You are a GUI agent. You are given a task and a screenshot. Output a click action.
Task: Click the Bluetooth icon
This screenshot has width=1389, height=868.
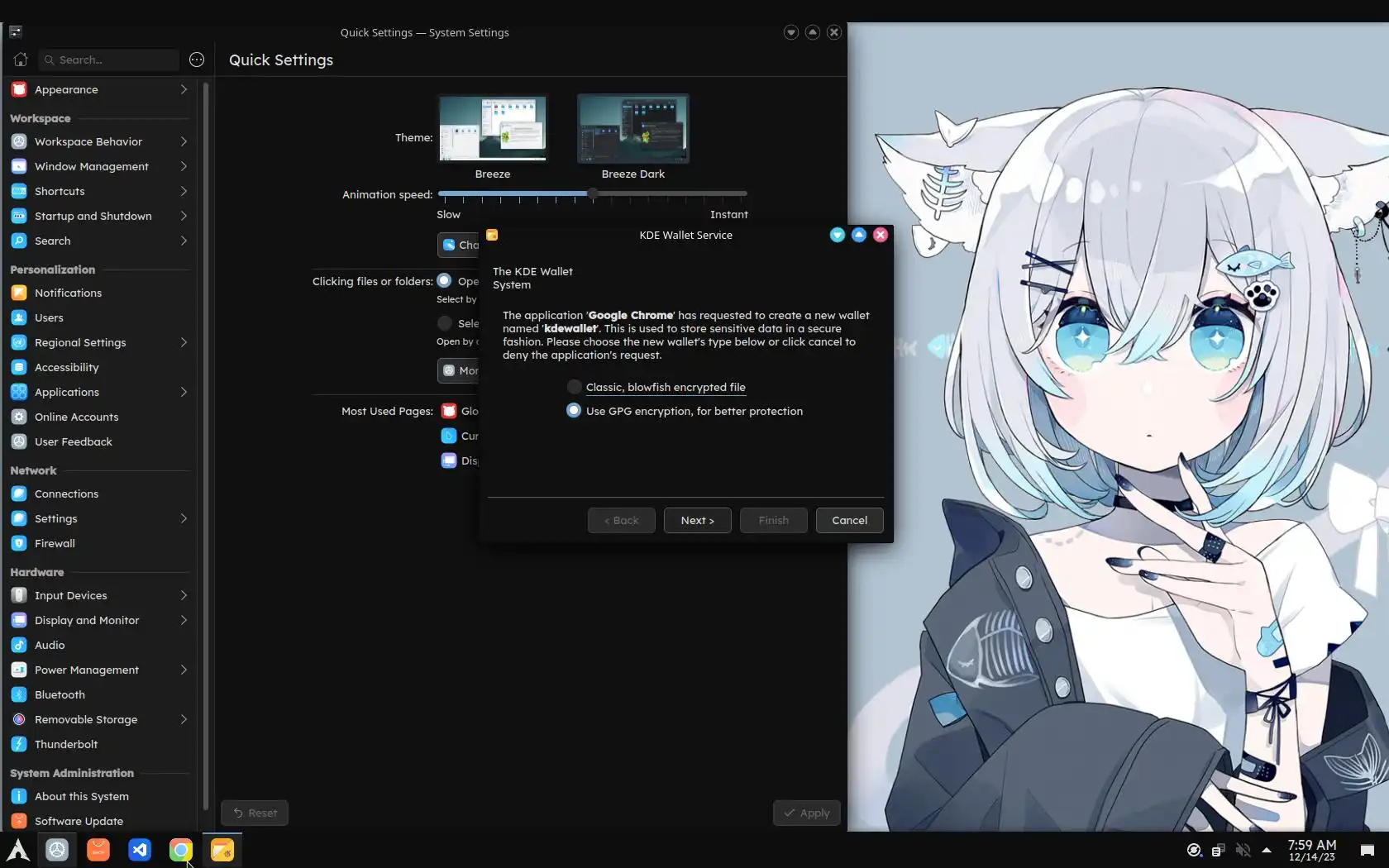tap(19, 694)
